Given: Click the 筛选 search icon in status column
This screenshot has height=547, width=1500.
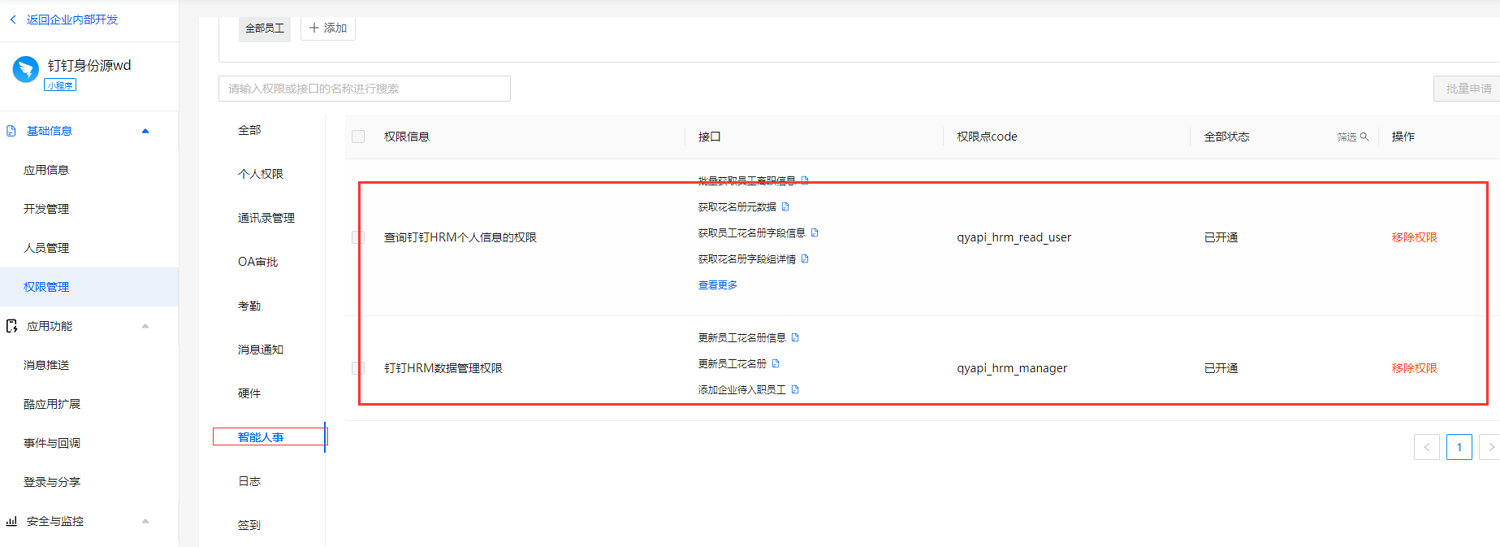Looking at the screenshot, I should pos(1364,137).
